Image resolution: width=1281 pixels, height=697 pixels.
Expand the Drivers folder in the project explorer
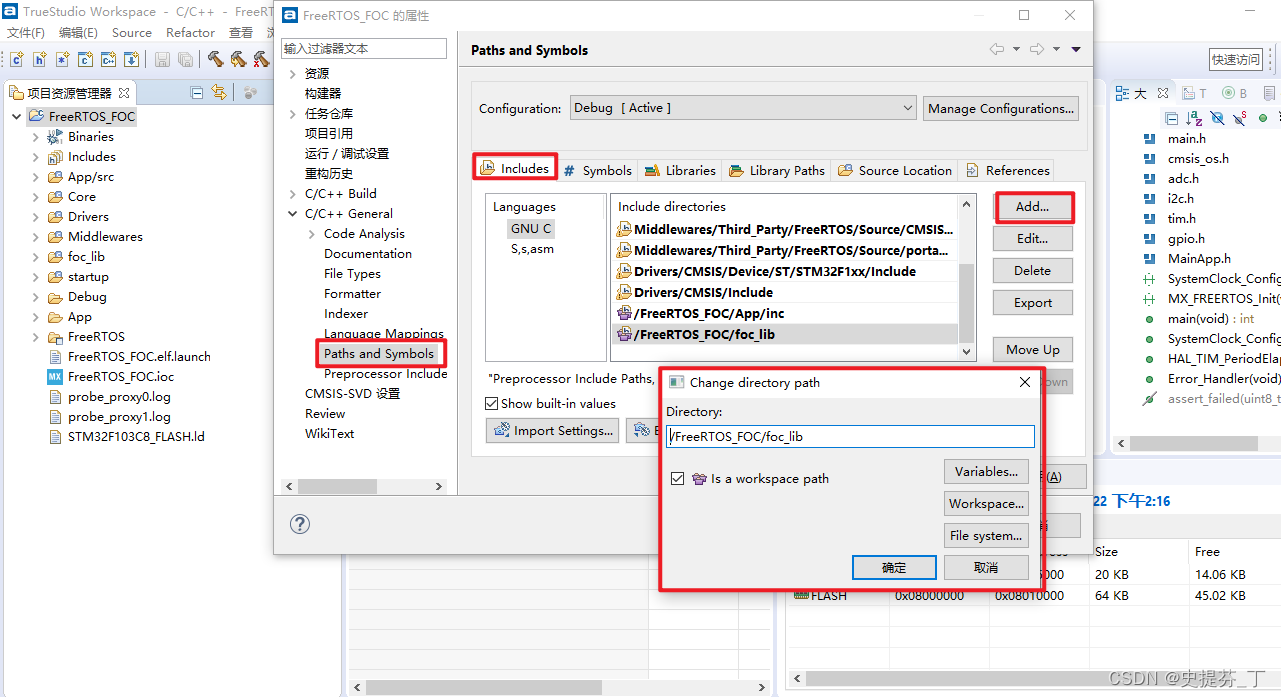[x=36, y=217]
